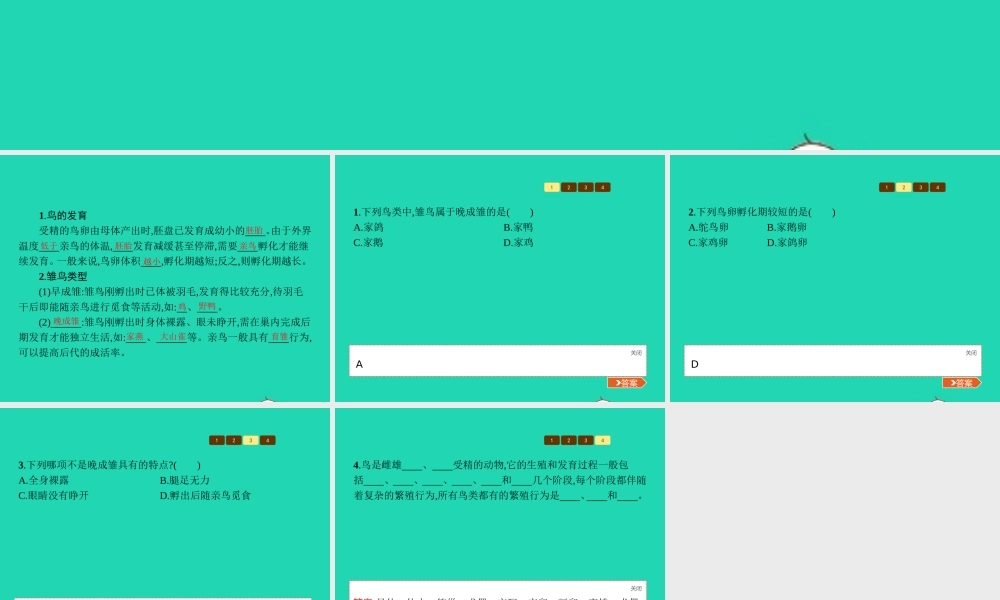Click number 4 button on question 3 slide
1000x600 pixels.
pyautogui.click(x=268, y=441)
